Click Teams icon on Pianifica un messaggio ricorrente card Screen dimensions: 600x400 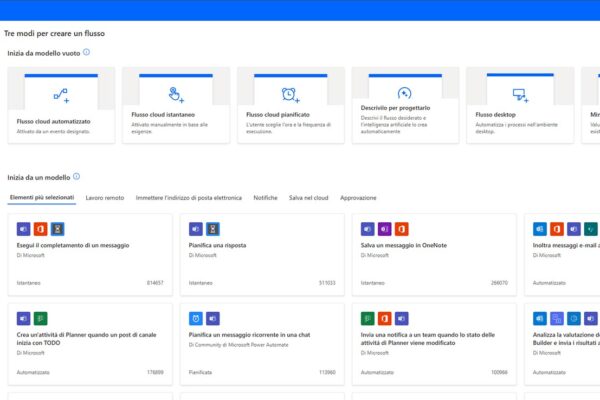tap(213, 318)
